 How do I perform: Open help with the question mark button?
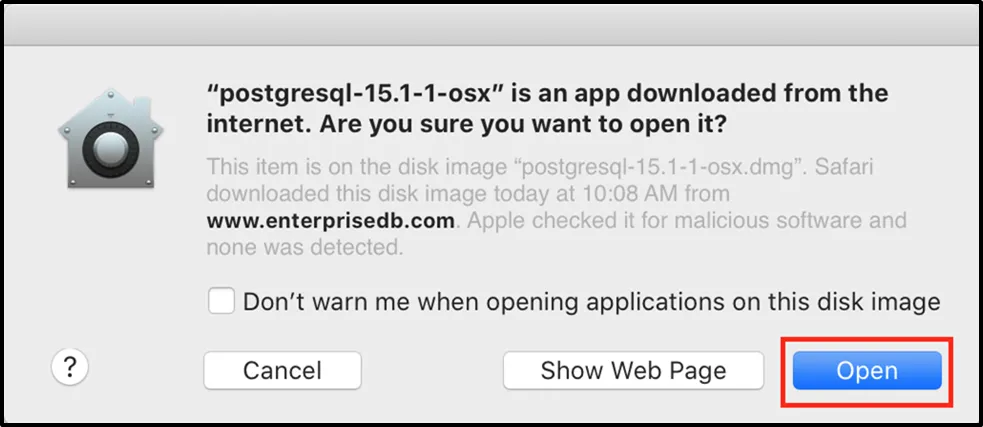point(69,367)
